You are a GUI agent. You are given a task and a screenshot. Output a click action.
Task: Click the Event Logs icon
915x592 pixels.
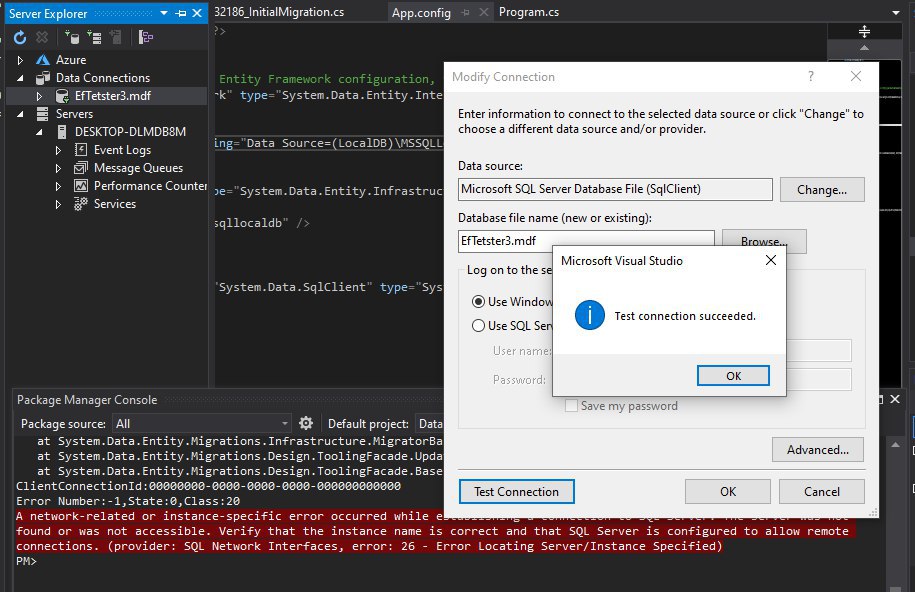click(81, 150)
